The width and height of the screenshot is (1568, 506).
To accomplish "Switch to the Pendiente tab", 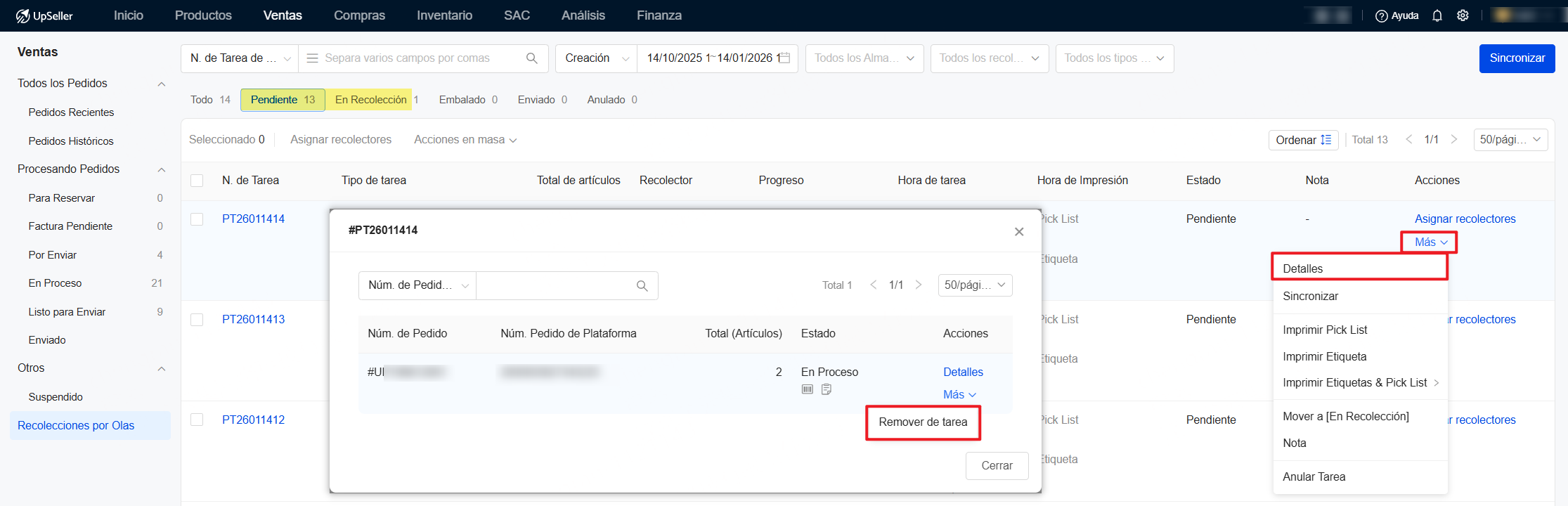I will (283, 100).
